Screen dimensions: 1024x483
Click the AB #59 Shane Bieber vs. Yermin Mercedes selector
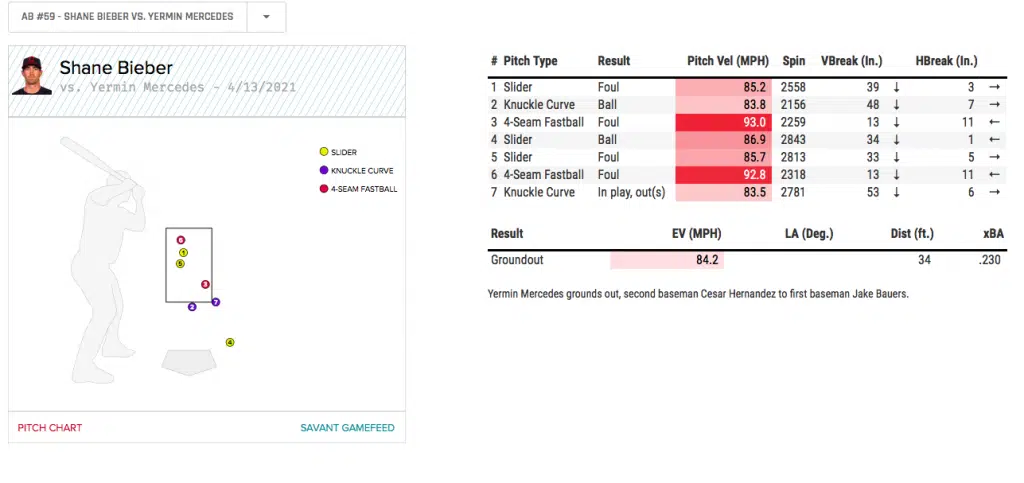pyautogui.click(x=127, y=17)
